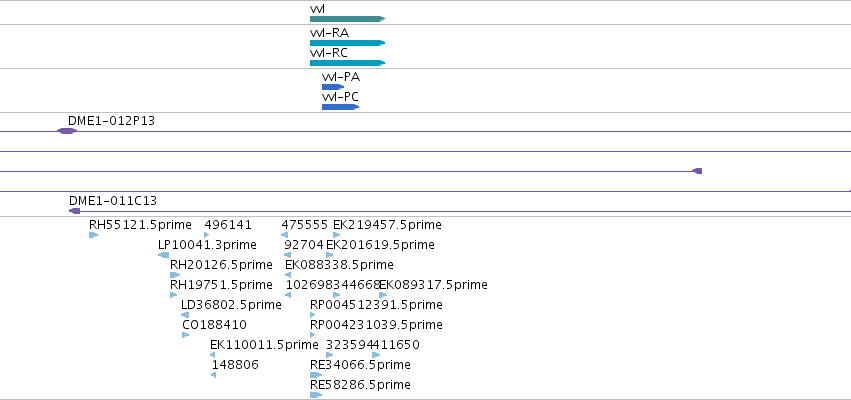Select the RE34066.5prime EST glyph
851x400 pixels.
[x=316, y=375]
